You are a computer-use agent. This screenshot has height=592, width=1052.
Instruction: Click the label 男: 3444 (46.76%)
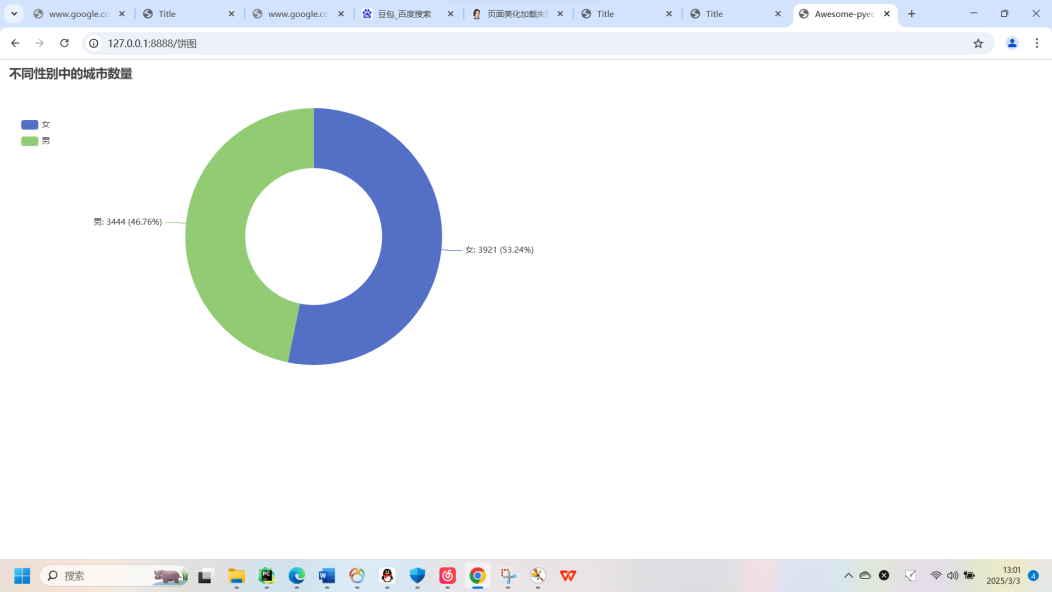coord(127,221)
